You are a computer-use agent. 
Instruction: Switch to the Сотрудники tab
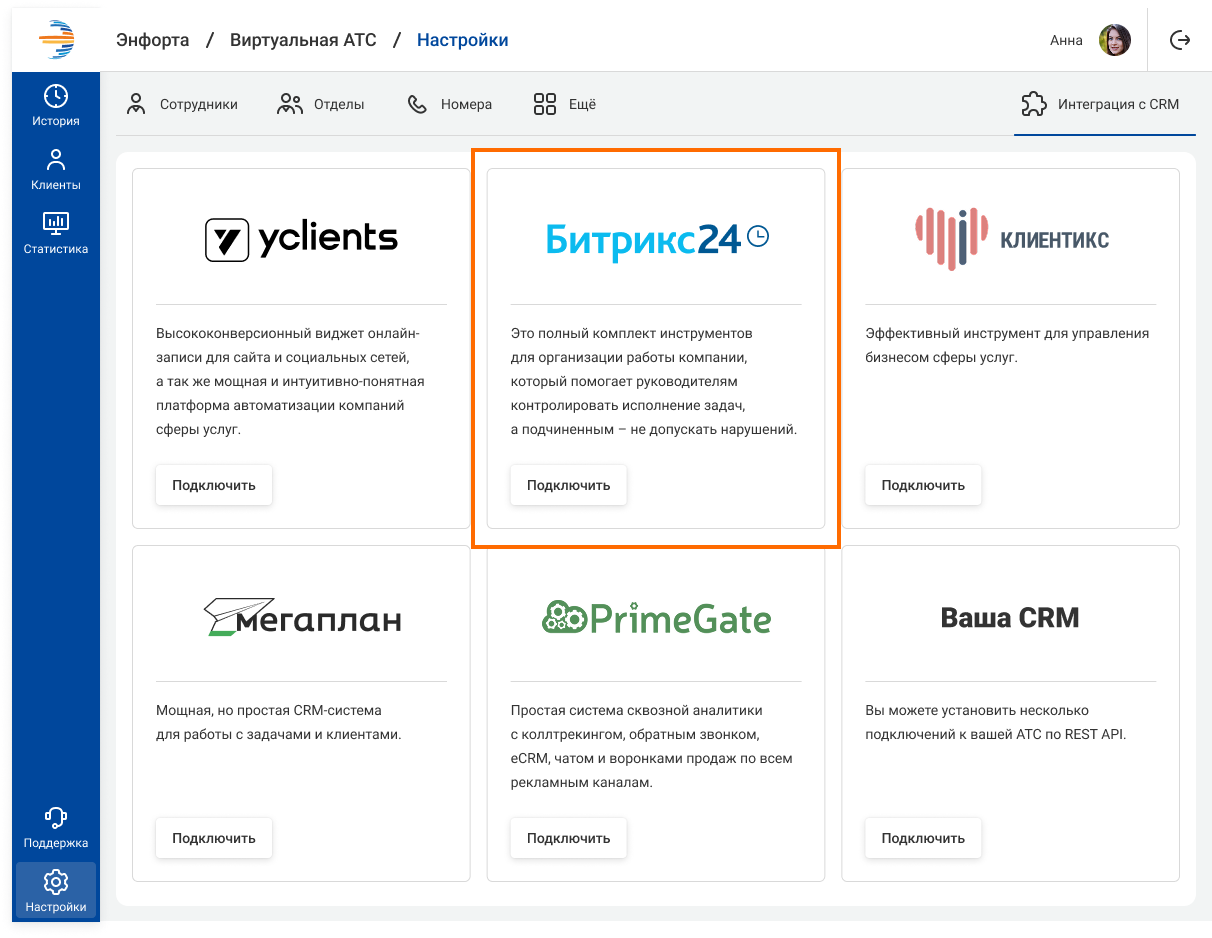(183, 104)
